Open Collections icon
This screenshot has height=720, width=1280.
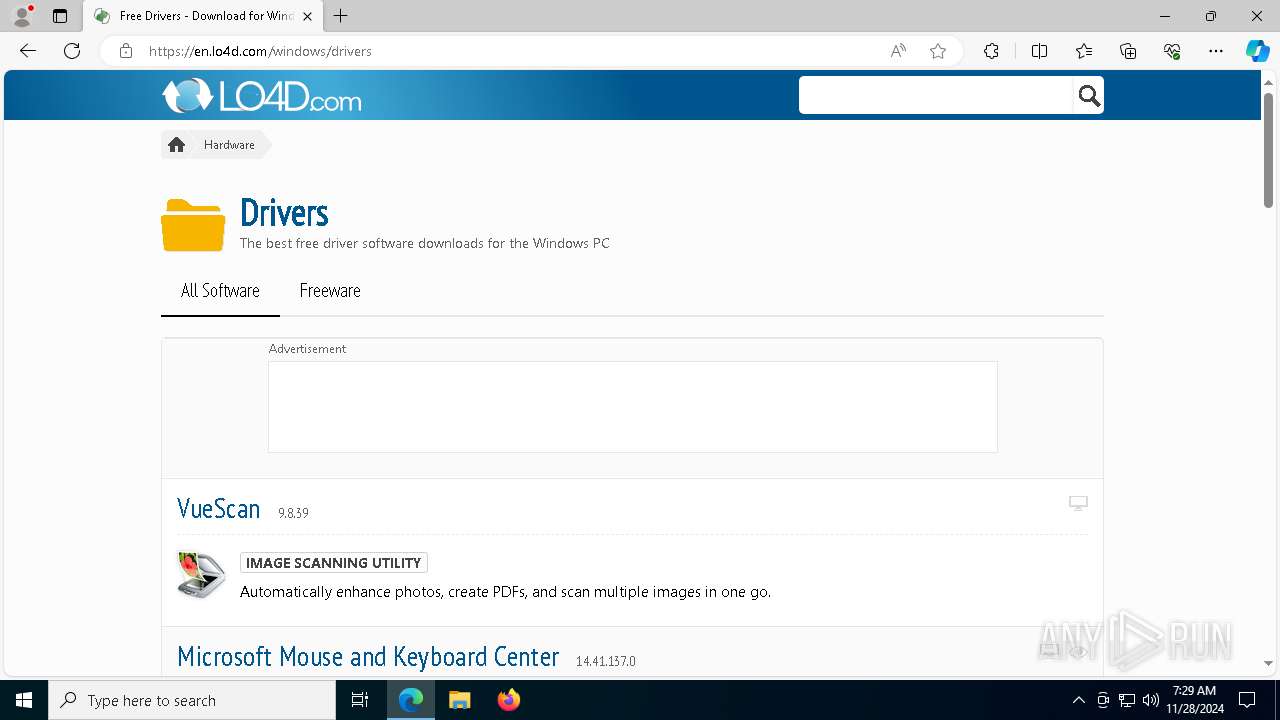1128,51
